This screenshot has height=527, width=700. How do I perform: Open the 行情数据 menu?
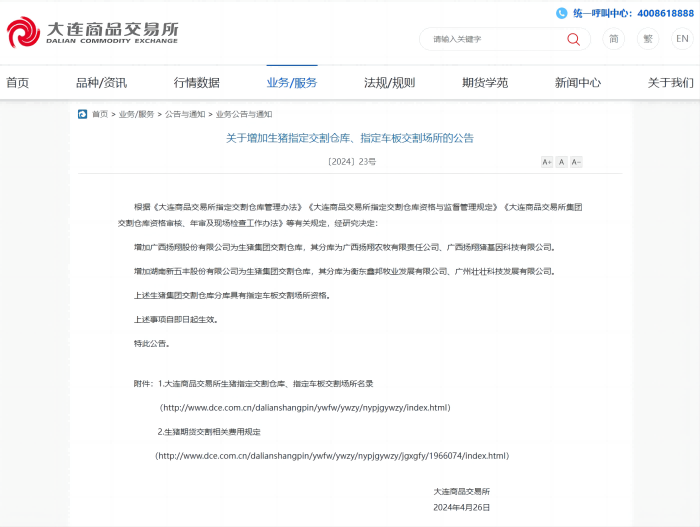[196, 83]
